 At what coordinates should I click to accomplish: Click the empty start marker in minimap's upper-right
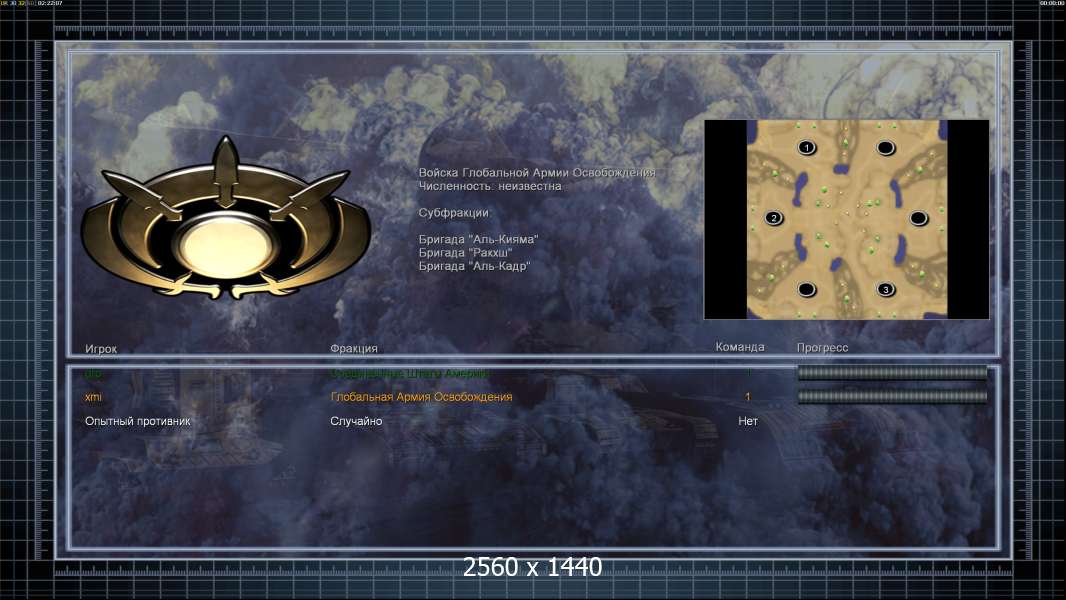coord(885,147)
